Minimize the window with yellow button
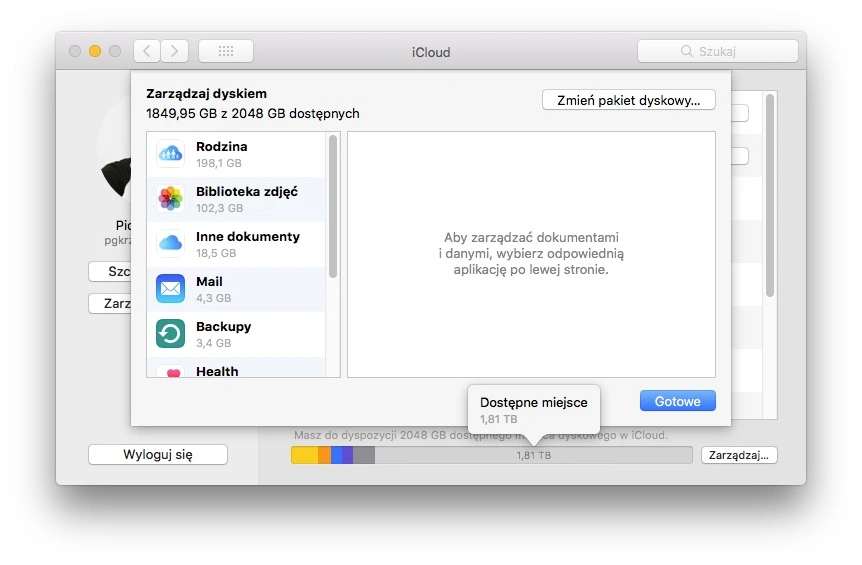The height and width of the screenshot is (565, 862). (x=95, y=51)
